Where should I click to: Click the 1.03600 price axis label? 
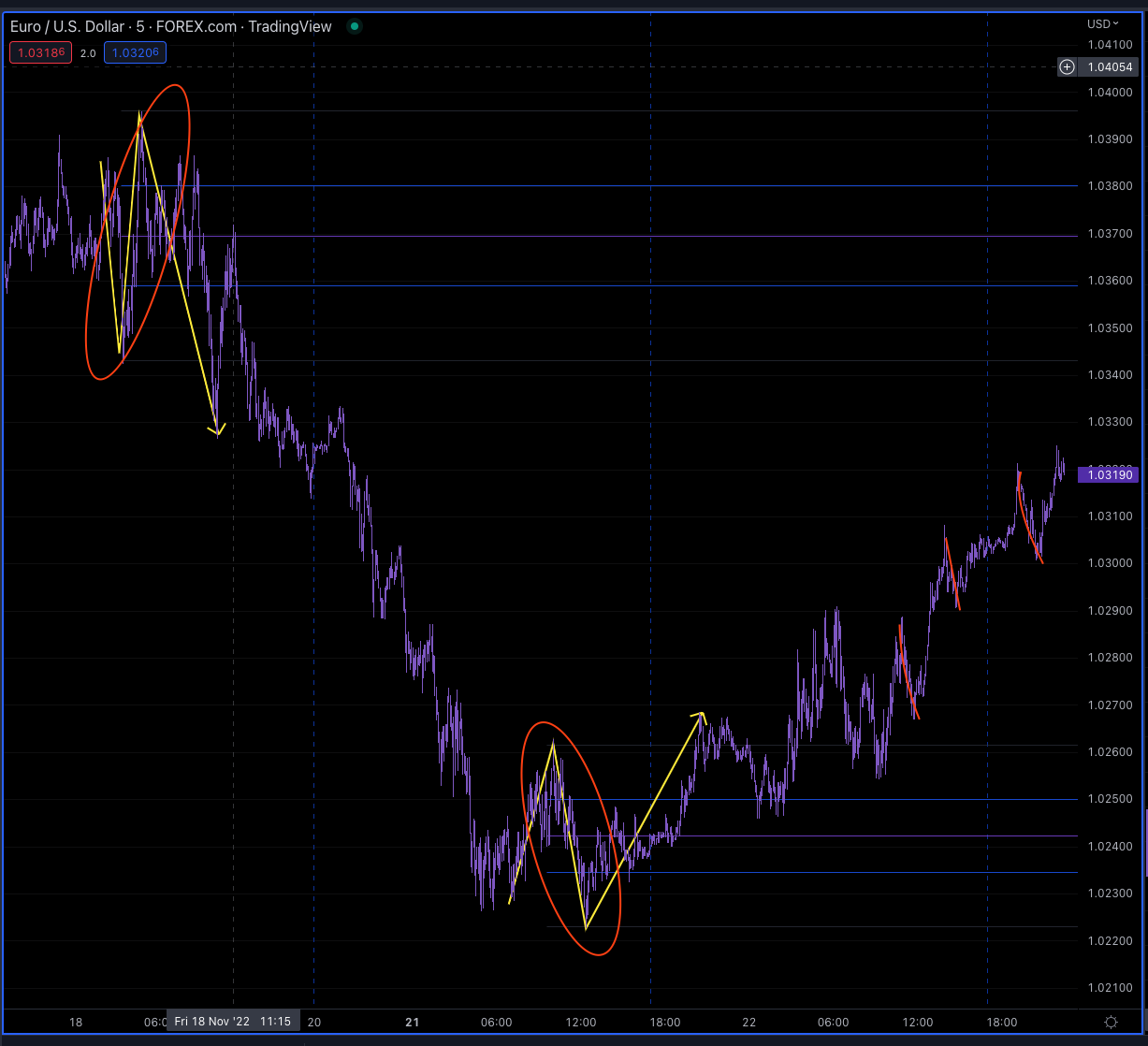1111,280
